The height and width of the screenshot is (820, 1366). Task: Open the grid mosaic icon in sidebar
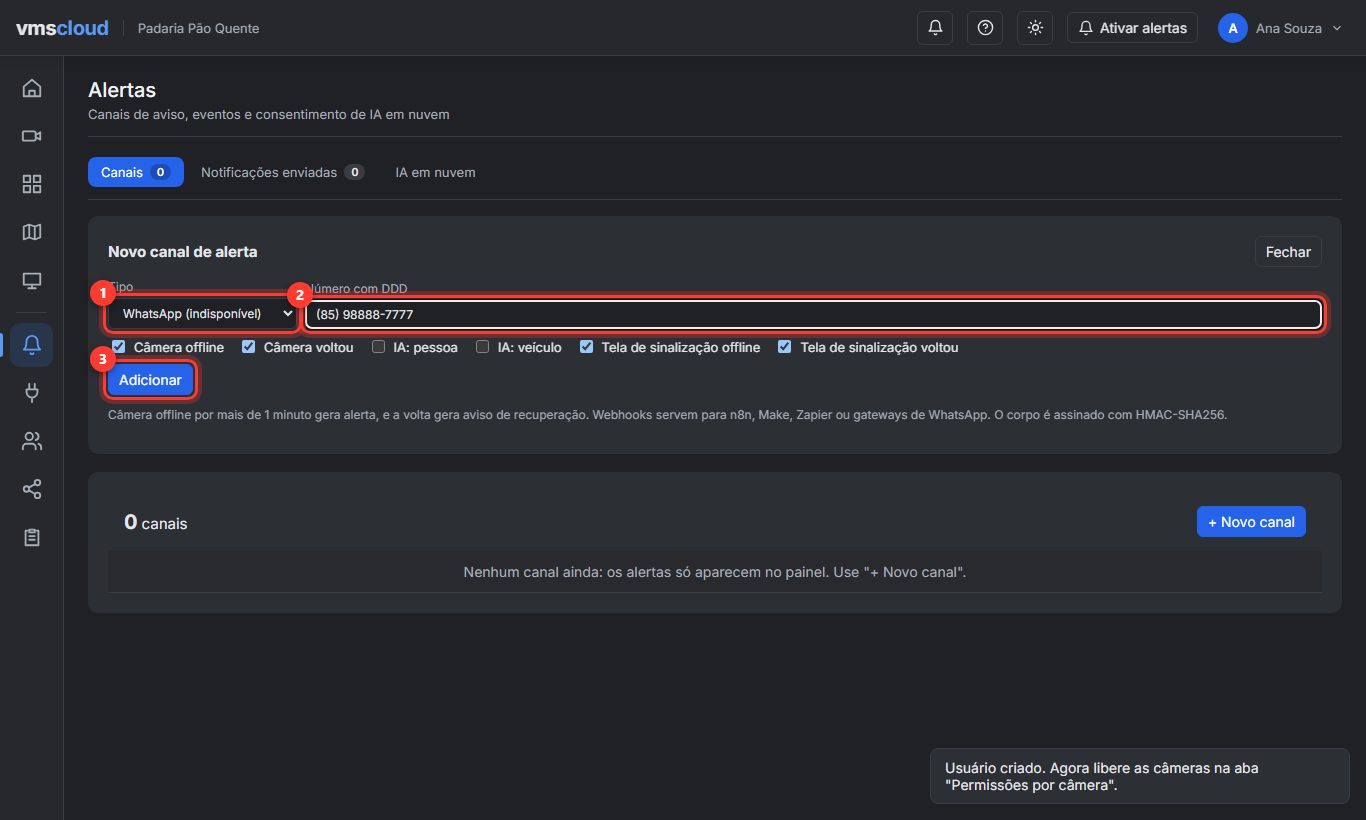click(x=32, y=184)
